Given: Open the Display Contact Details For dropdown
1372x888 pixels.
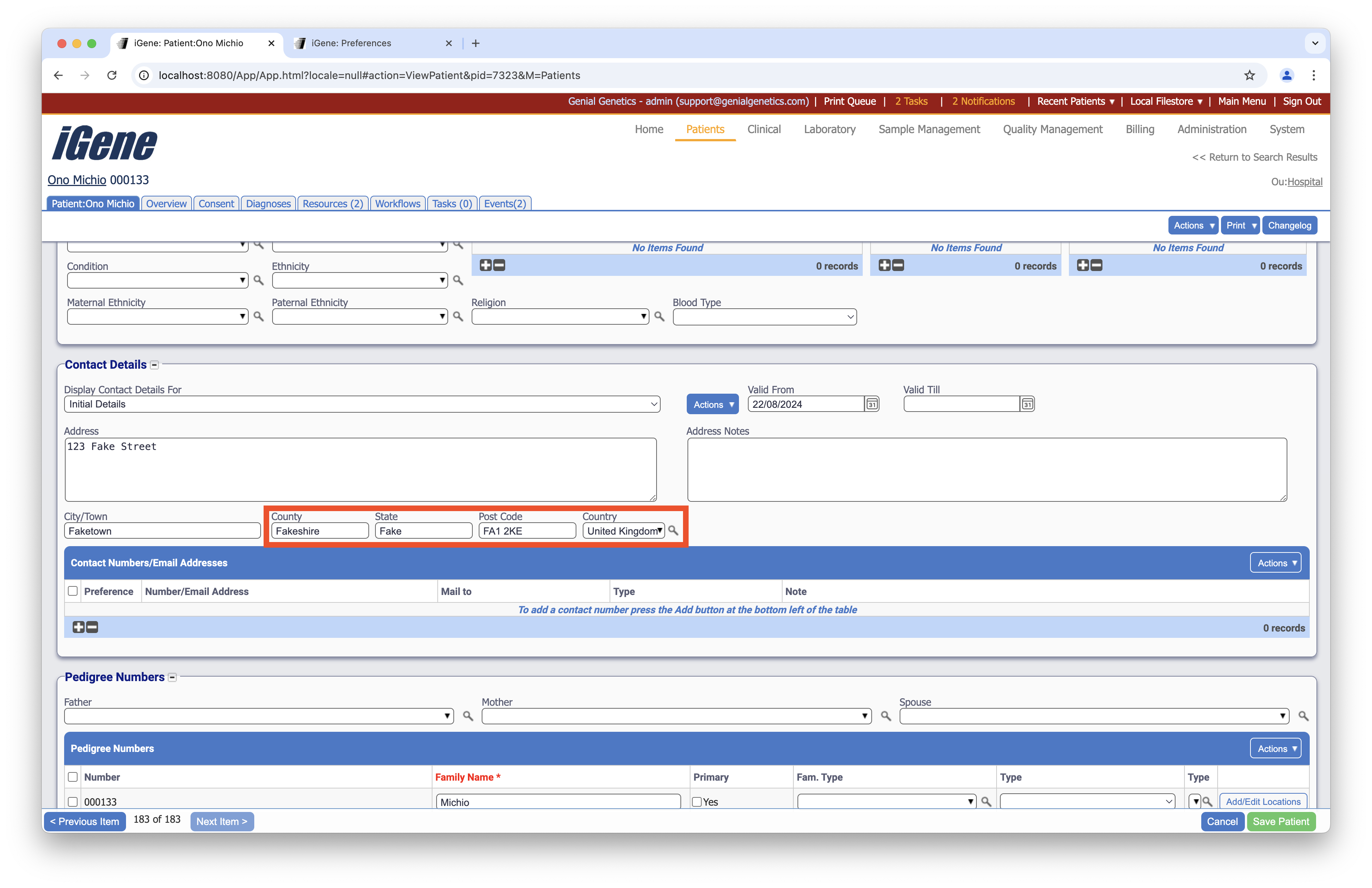Looking at the screenshot, I should coord(361,404).
